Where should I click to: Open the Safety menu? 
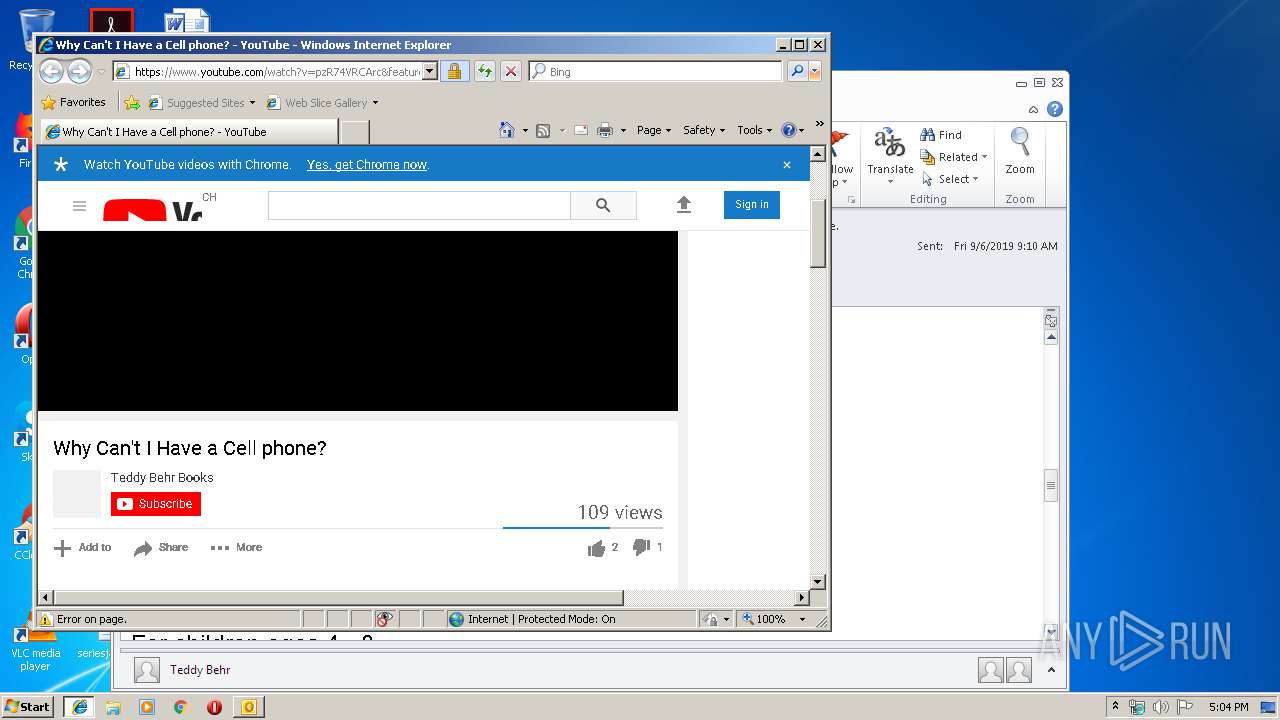(704, 130)
